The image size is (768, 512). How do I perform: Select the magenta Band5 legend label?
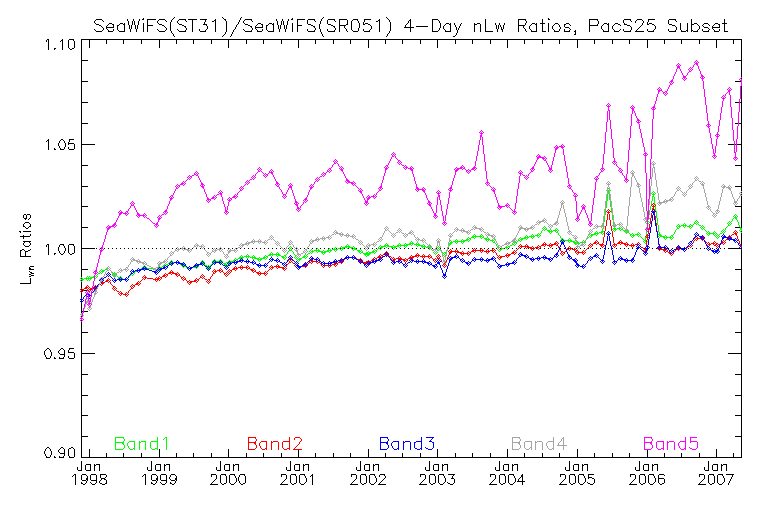(x=671, y=444)
